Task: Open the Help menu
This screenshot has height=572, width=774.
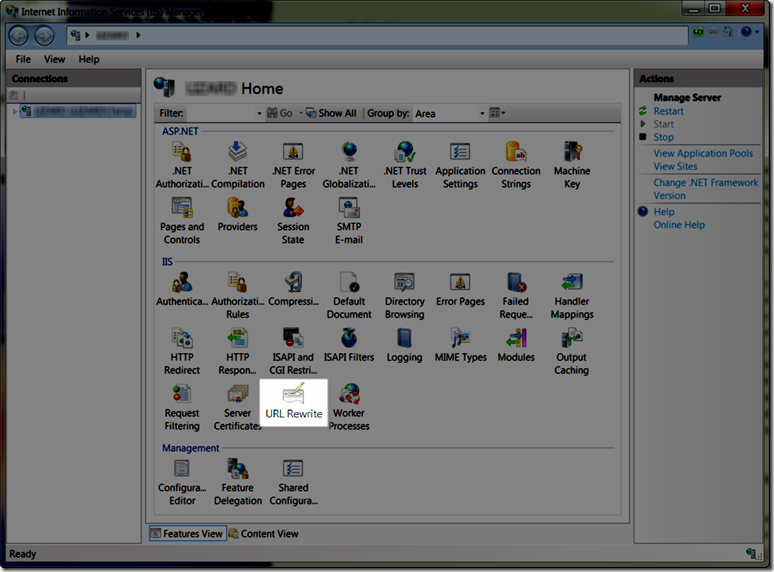Action: (89, 59)
